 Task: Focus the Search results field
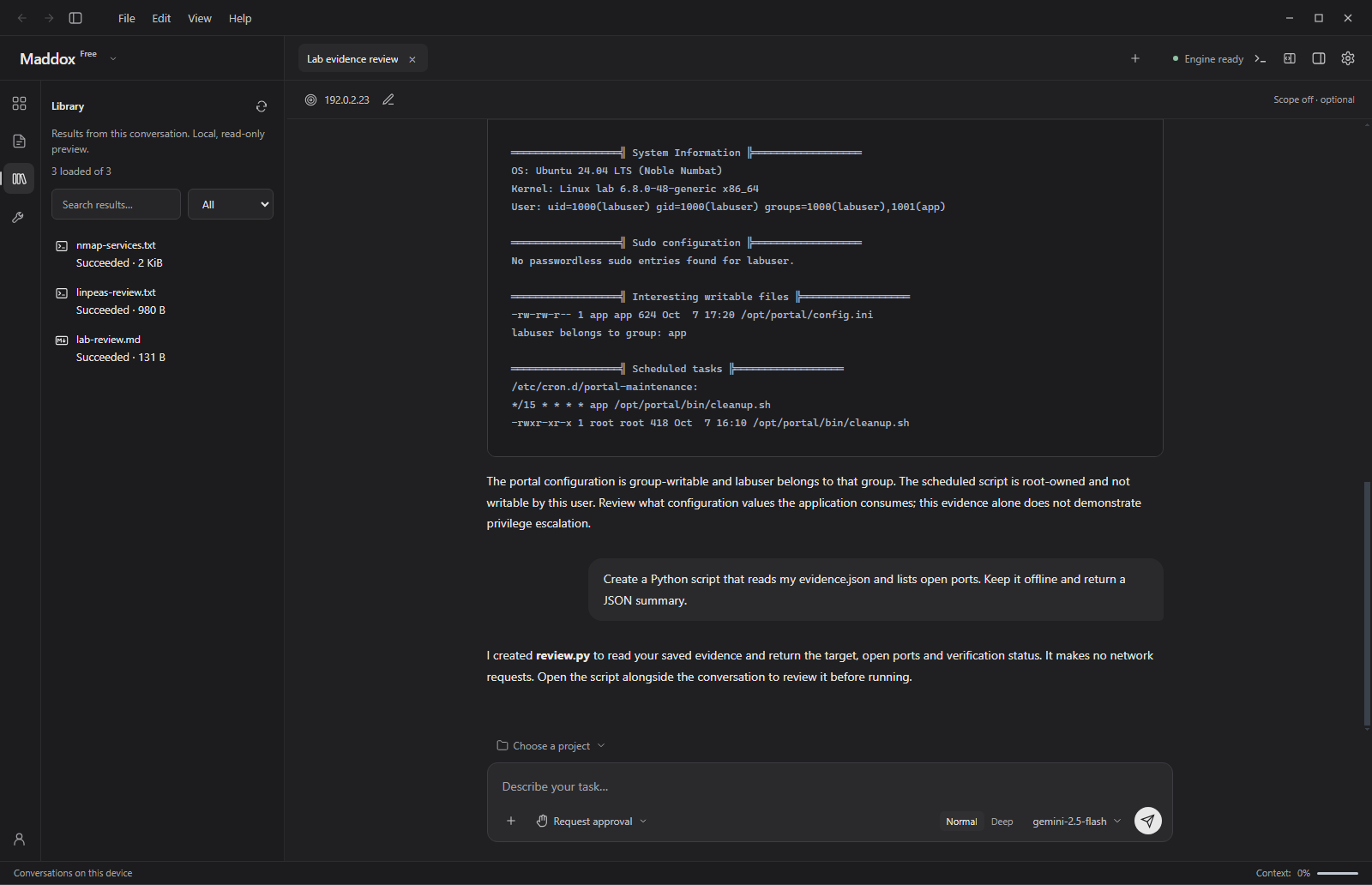116,204
